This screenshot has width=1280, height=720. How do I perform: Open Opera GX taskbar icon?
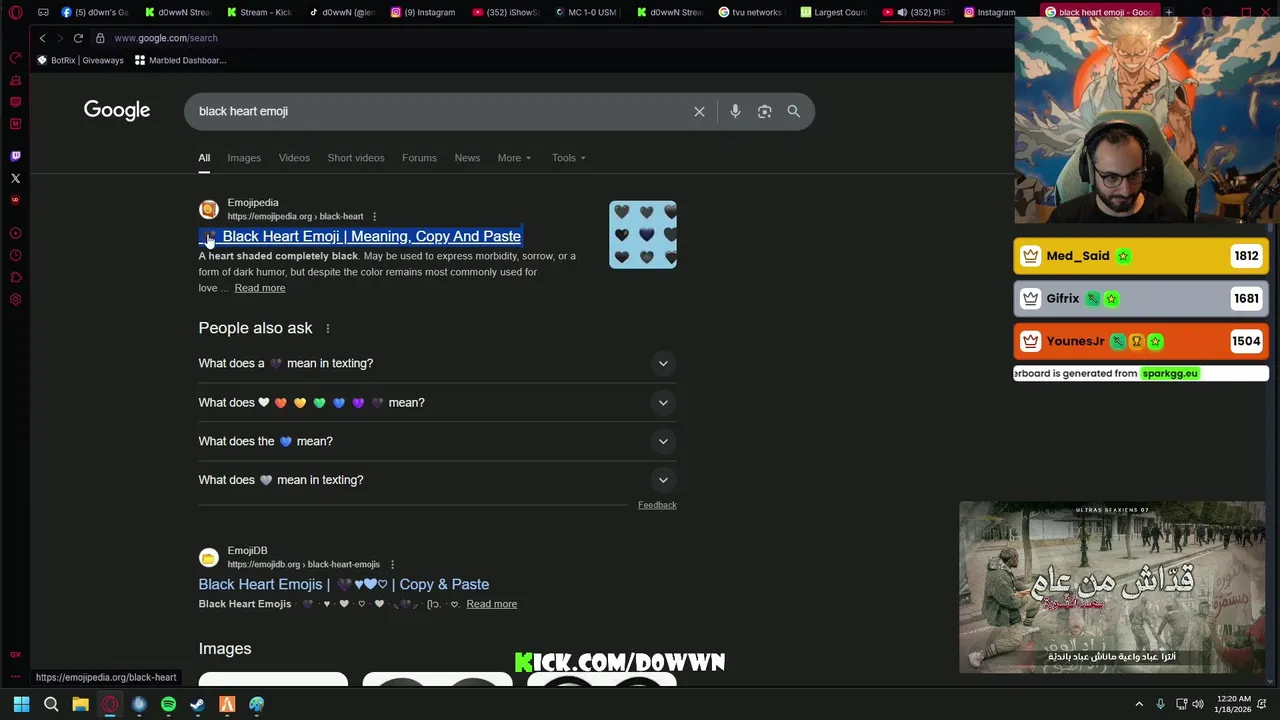click(x=110, y=704)
